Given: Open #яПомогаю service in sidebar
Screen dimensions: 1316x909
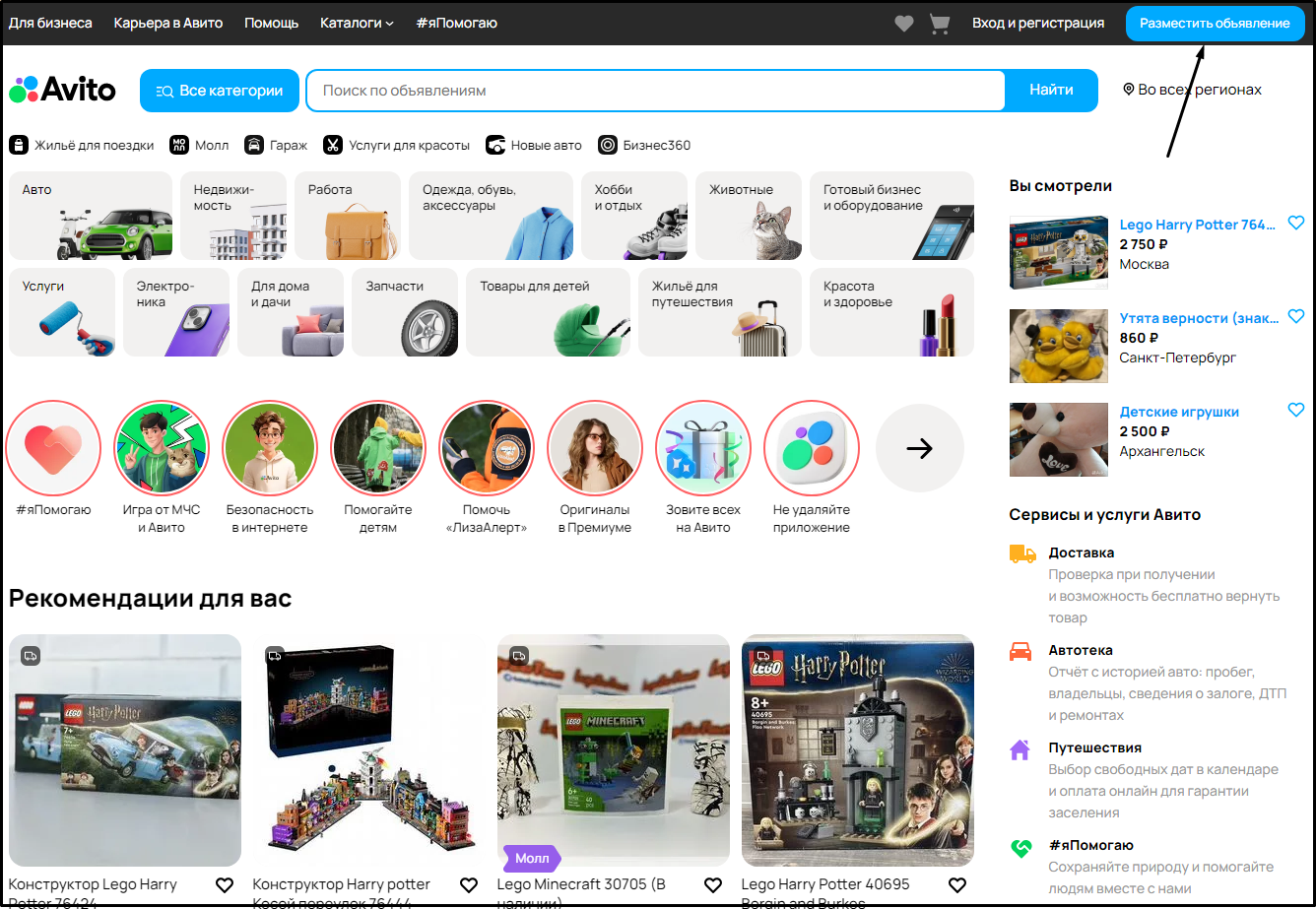Looking at the screenshot, I should click(x=1020, y=846).
